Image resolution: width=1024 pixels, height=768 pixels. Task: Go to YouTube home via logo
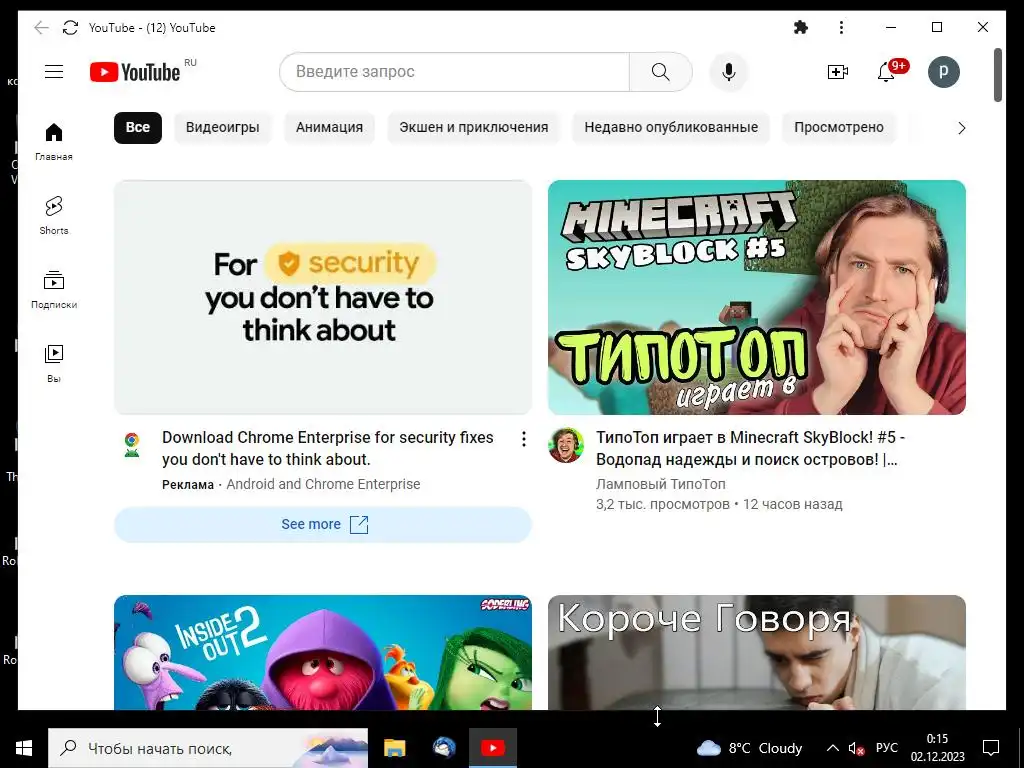pyautogui.click(x=135, y=72)
